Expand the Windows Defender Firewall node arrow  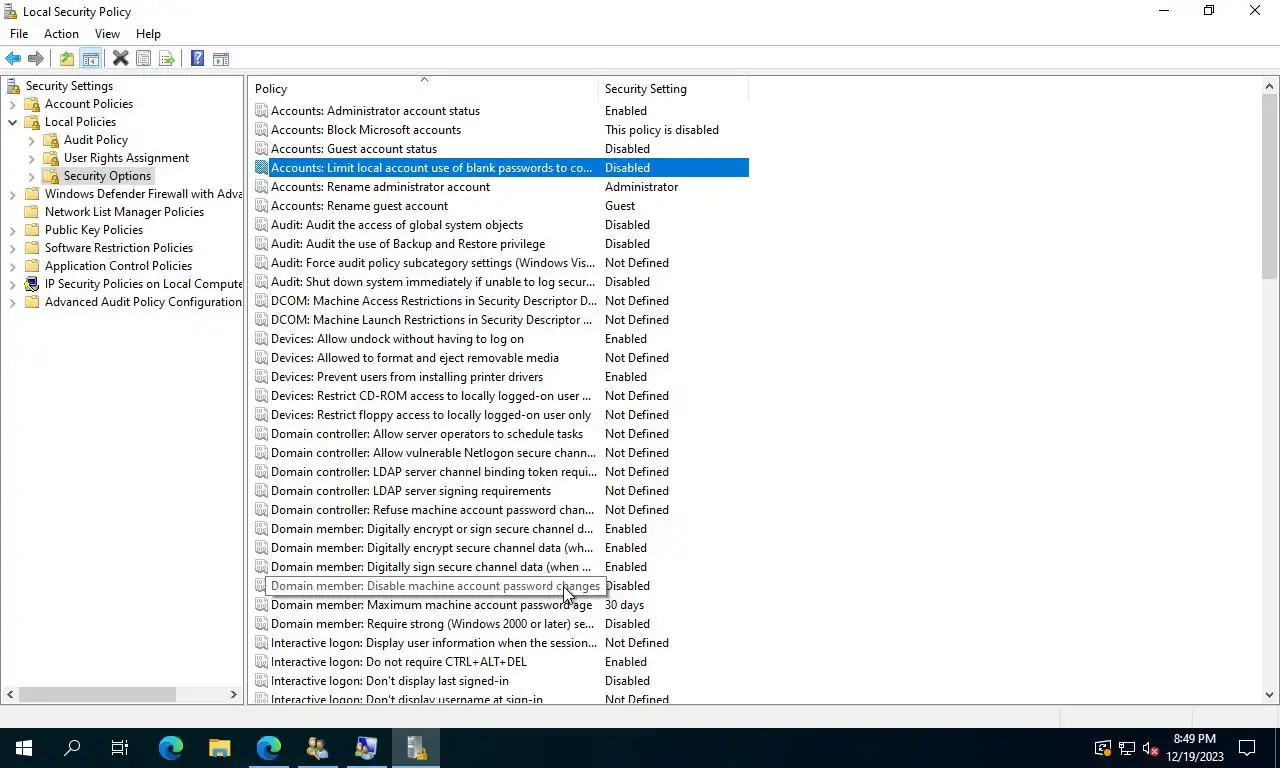[x=12, y=194]
